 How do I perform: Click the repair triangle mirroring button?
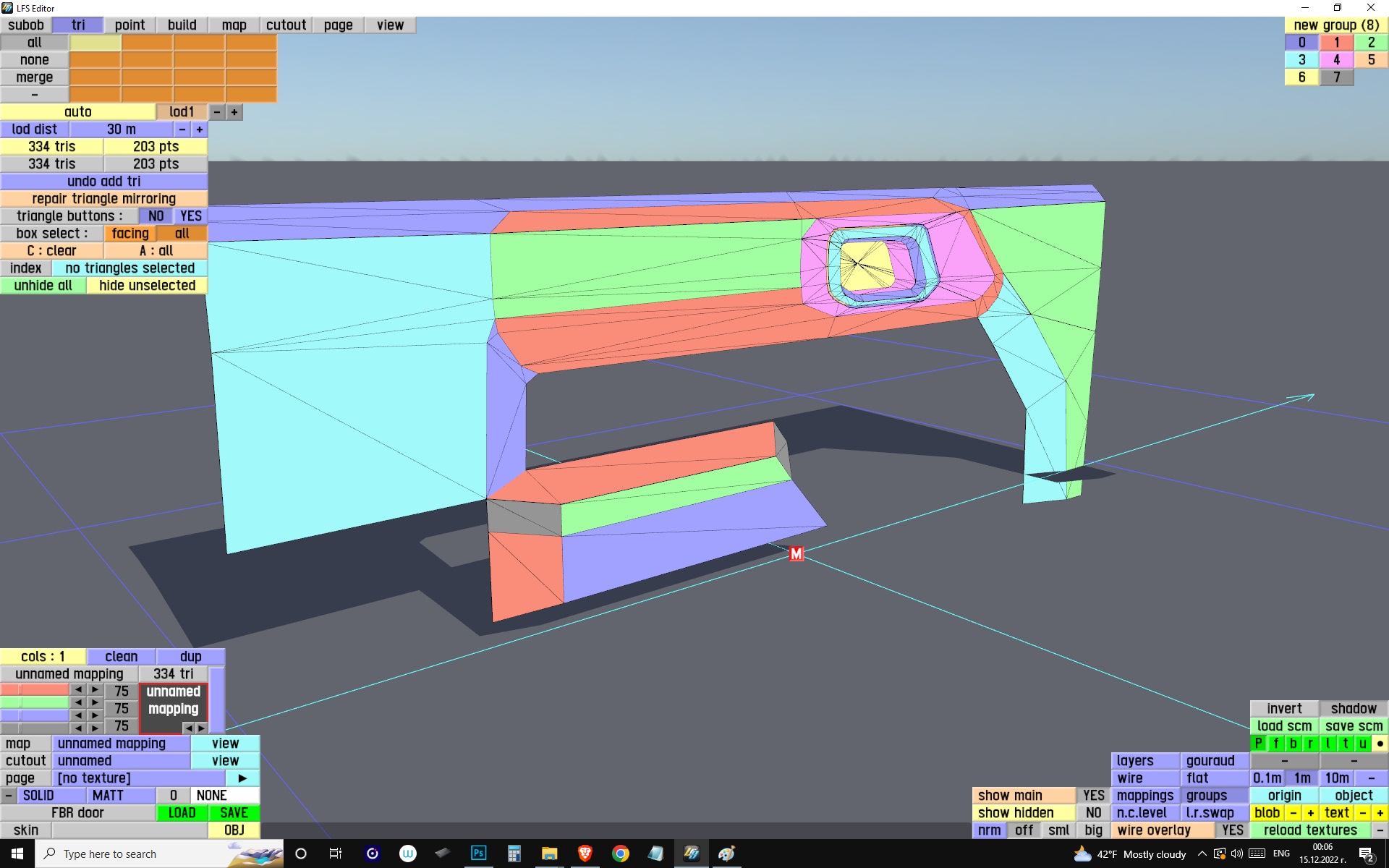[x=103, y=198]
